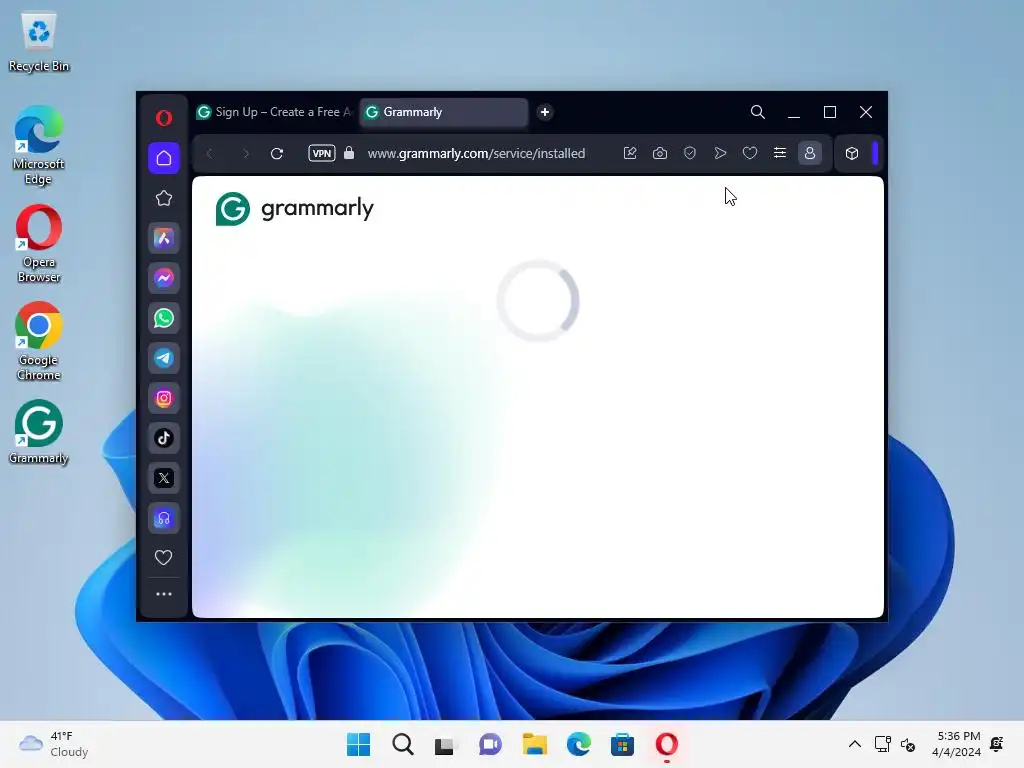This screenshot has width=1024, height=768.
Task: Focus the address bar URL field
Action: pos(476,153)
